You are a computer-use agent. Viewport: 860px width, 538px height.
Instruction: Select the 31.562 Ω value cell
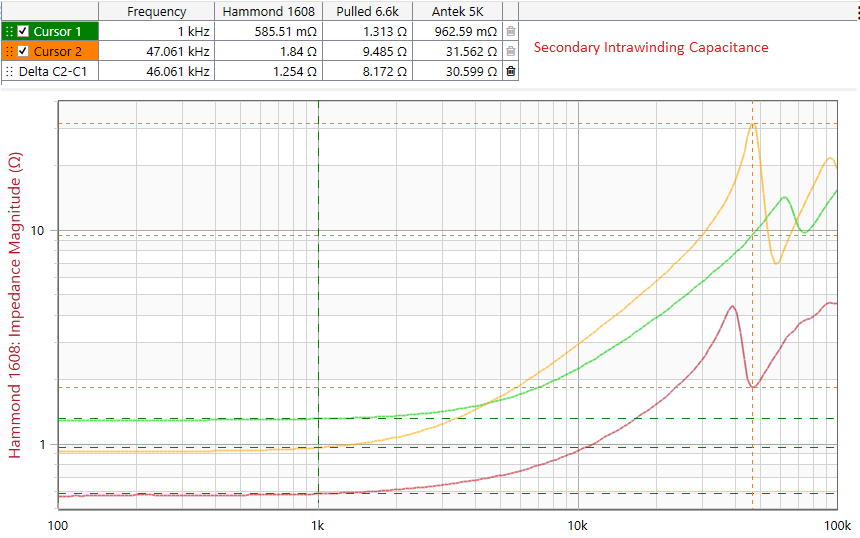(x=457, y=52)
